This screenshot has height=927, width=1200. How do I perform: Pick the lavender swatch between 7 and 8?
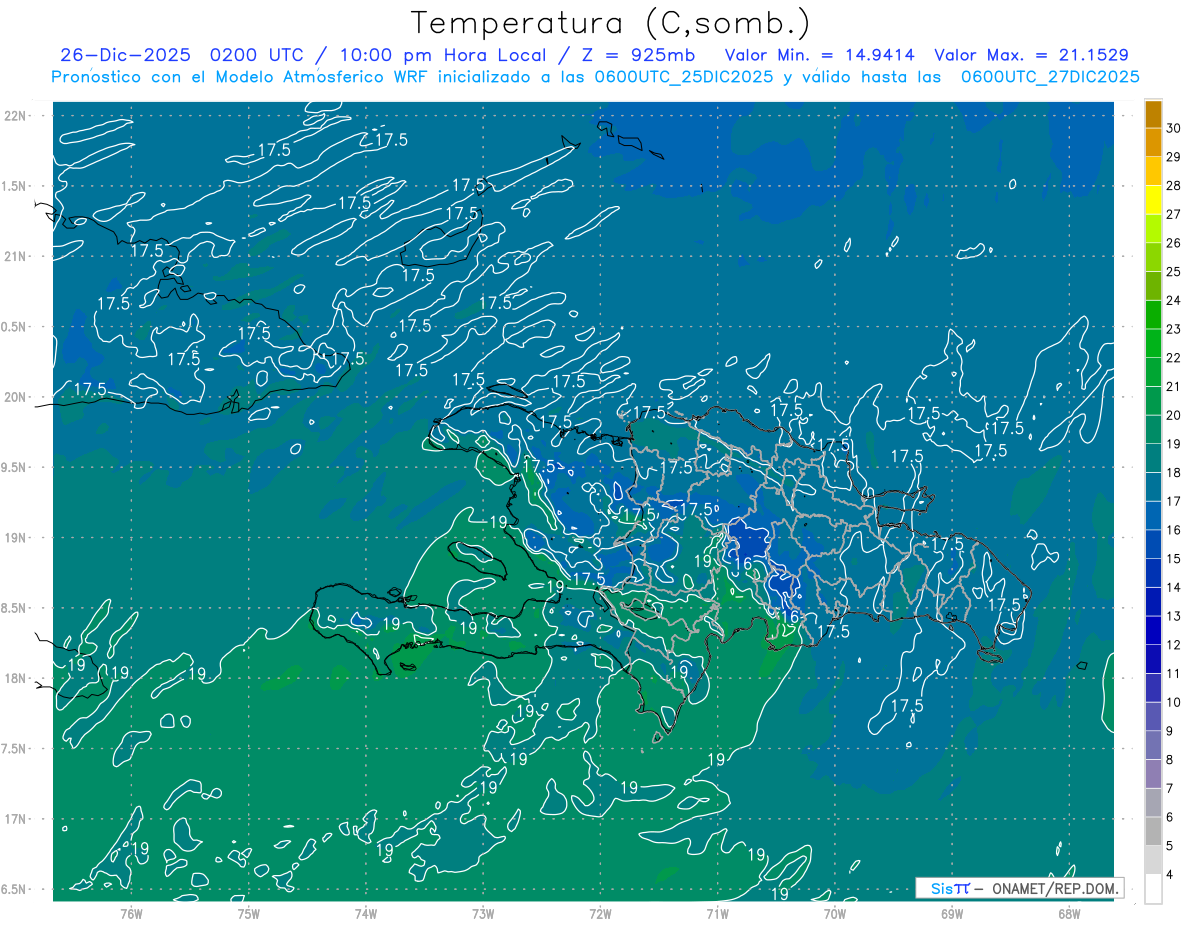(x=1153, y=774)
